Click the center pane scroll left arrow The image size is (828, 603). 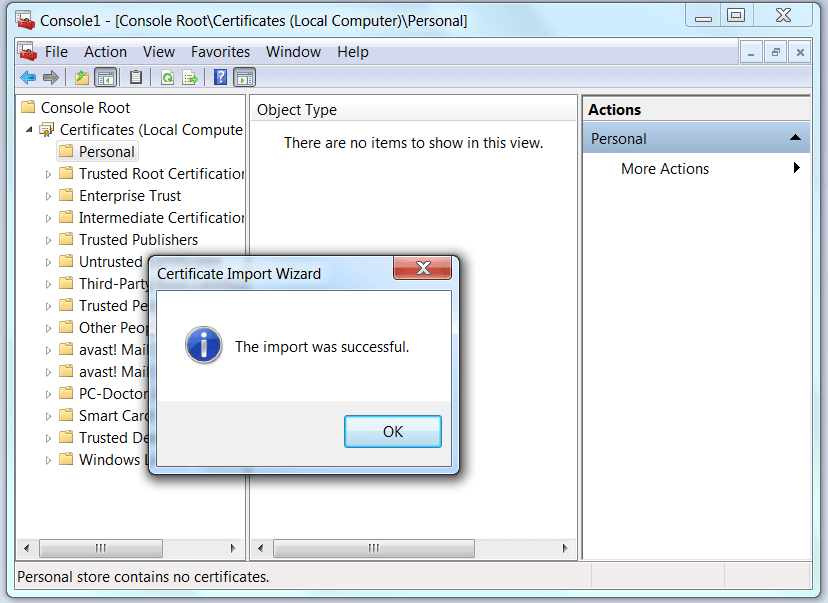[x=260, y=548]
